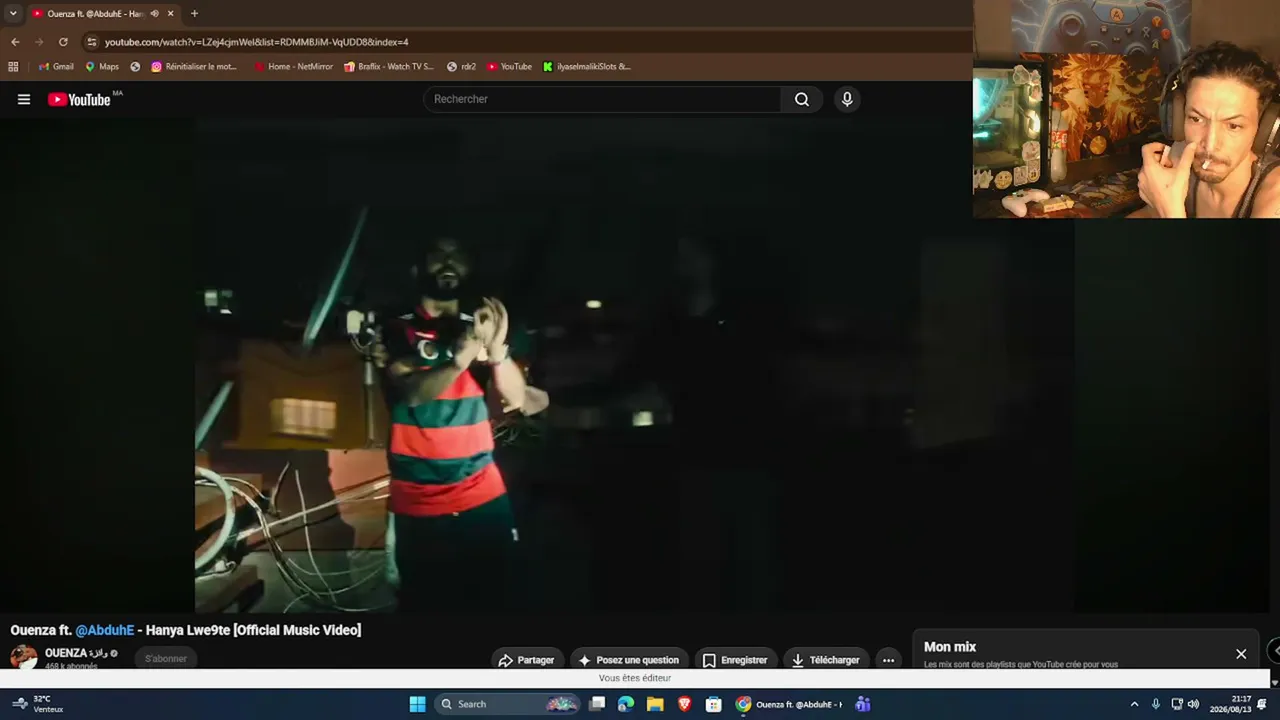Screen dimensions: 1280x720
Task: Open Microsoft Store from the taskbar
Action: [x=713, y=704]
